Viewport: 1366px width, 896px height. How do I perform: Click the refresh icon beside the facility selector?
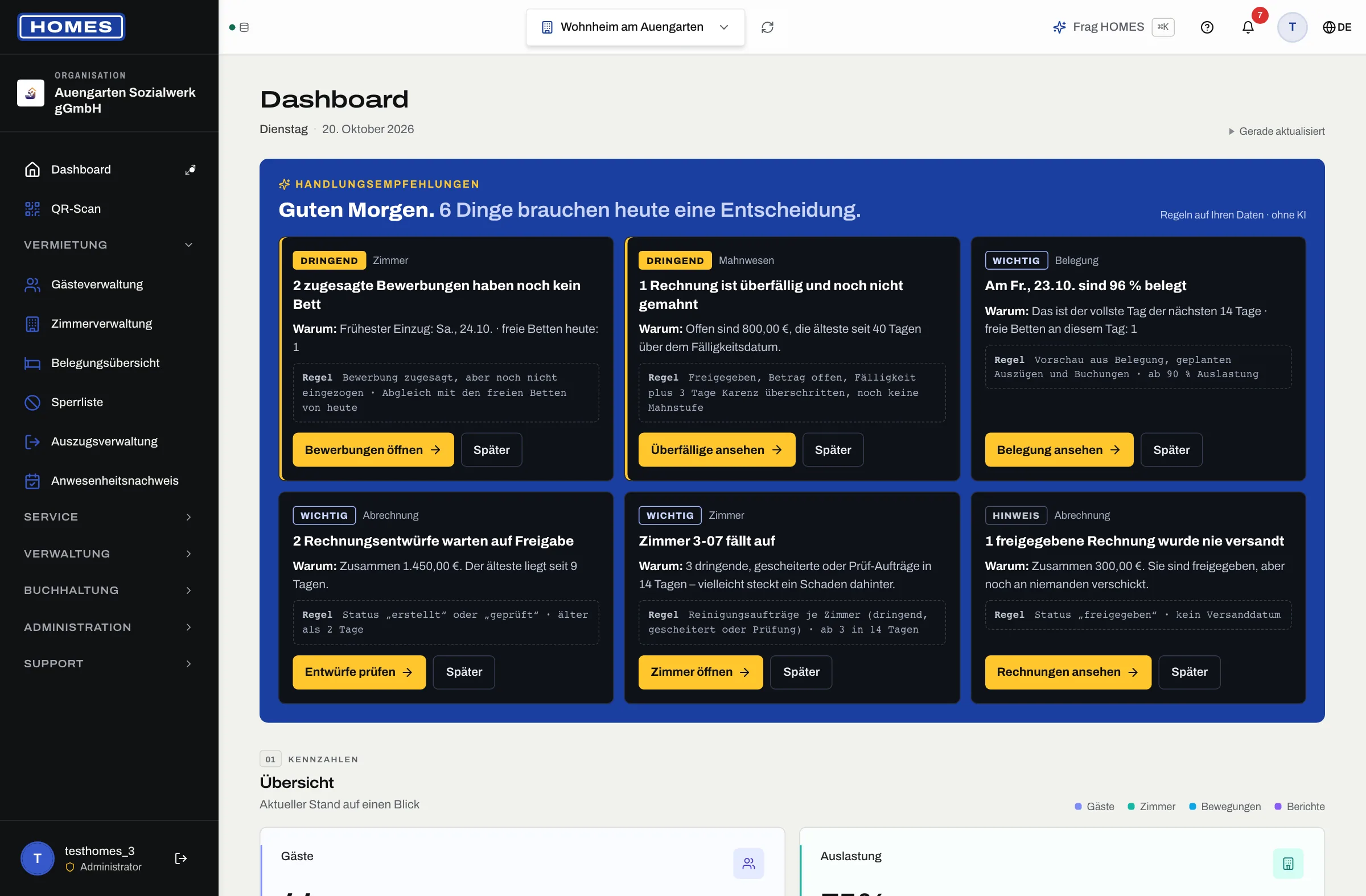[x=767, y=27]
